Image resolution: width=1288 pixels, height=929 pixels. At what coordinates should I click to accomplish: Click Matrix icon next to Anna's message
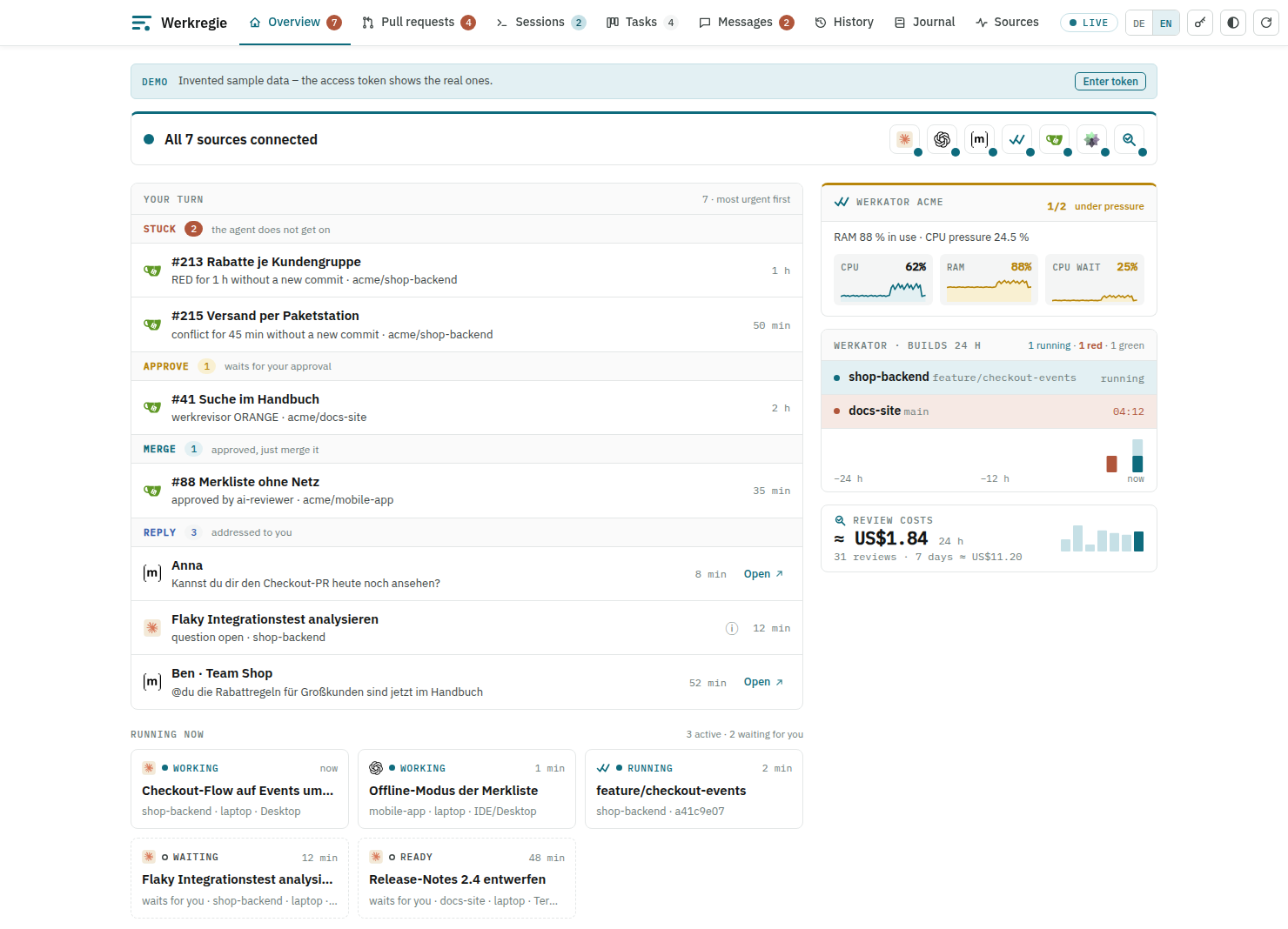click(x=152, y=573)
